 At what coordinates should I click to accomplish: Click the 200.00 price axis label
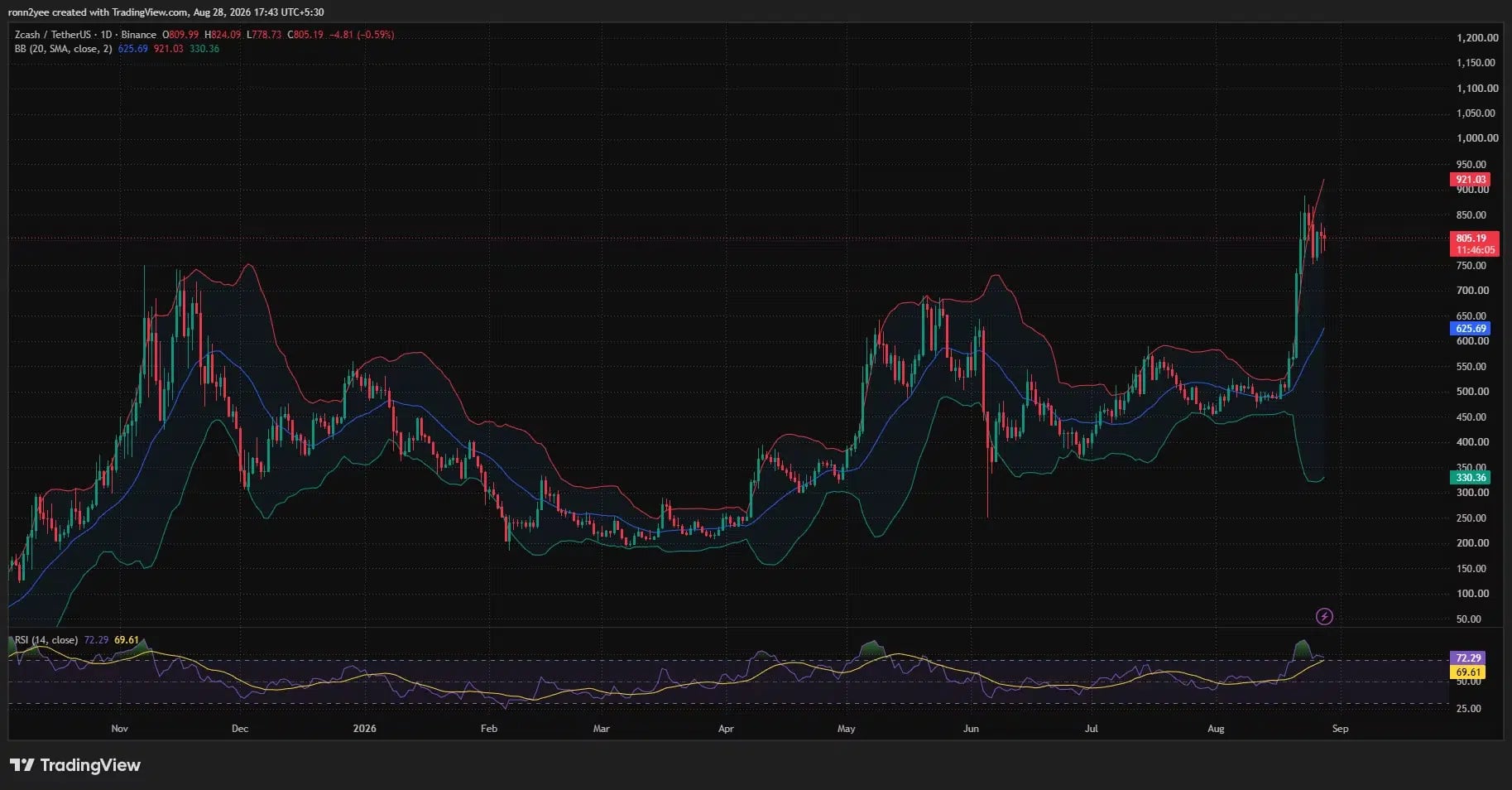1472,543
